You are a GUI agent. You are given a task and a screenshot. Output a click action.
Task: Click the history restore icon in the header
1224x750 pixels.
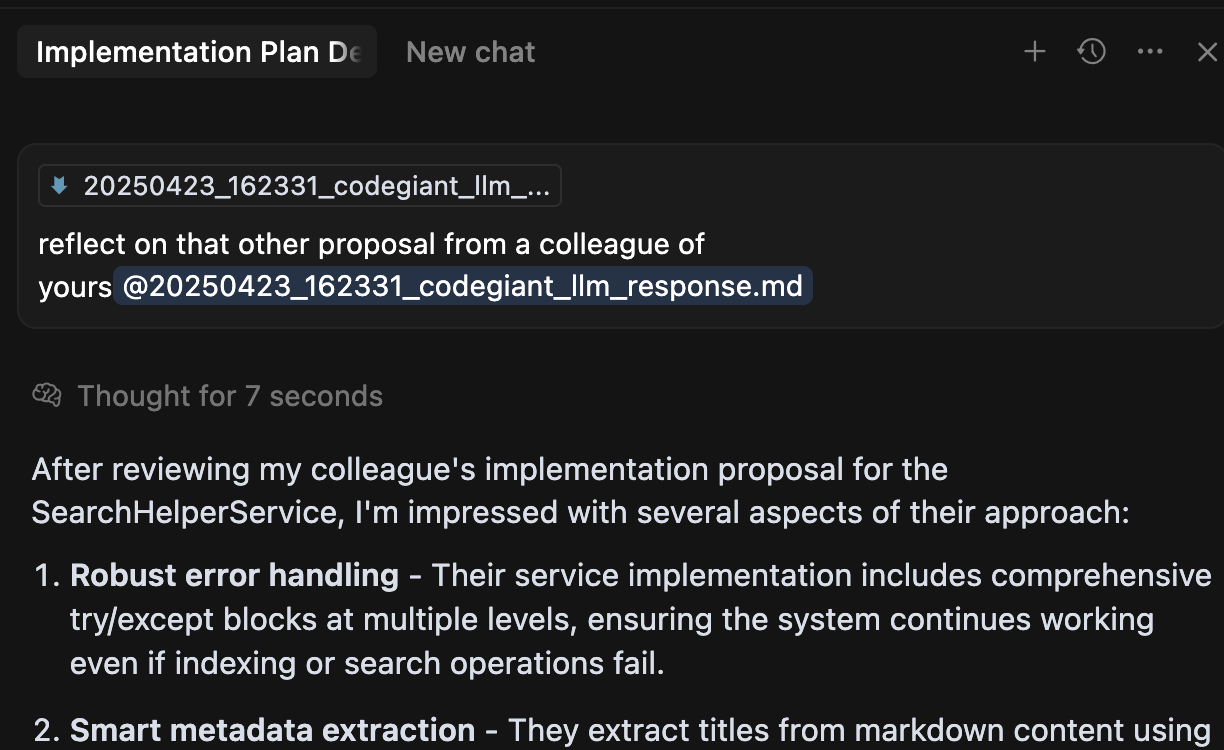tap(1092, 51)
